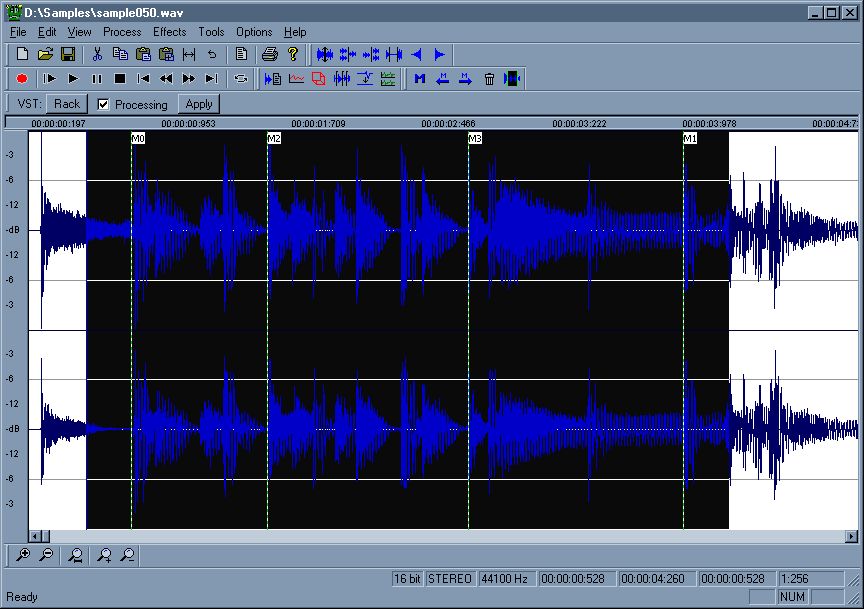
Task: Click the blue 'M' add marker icon
Action: (x=420, y=79)
